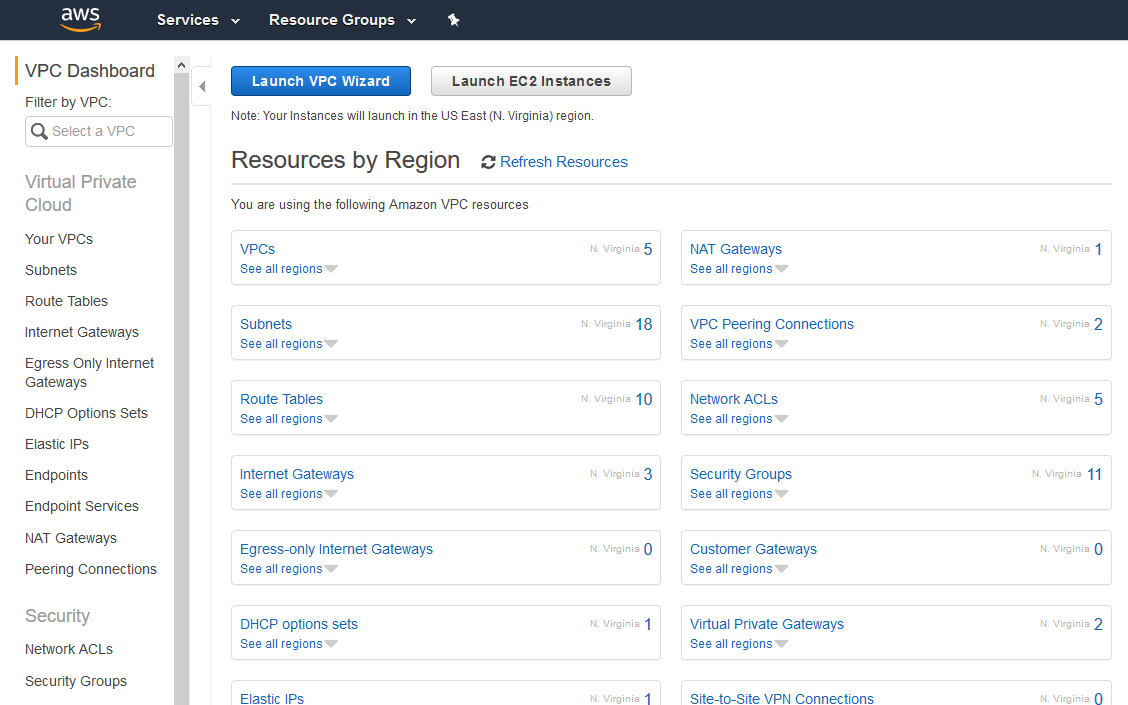The image size is (1128, 705).
Task: Click the Subnets count 18
Action: click(644, 324)
